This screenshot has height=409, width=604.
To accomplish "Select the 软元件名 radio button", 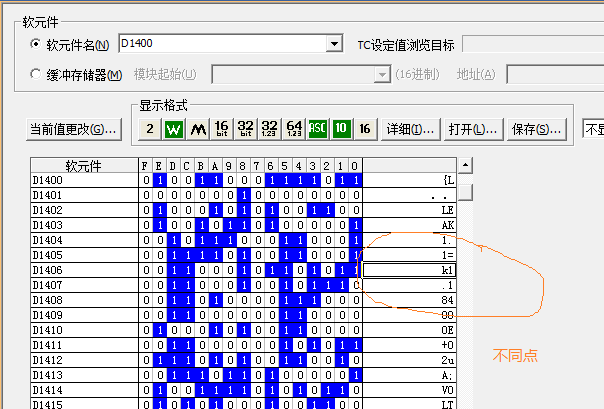I will (37, 45).
